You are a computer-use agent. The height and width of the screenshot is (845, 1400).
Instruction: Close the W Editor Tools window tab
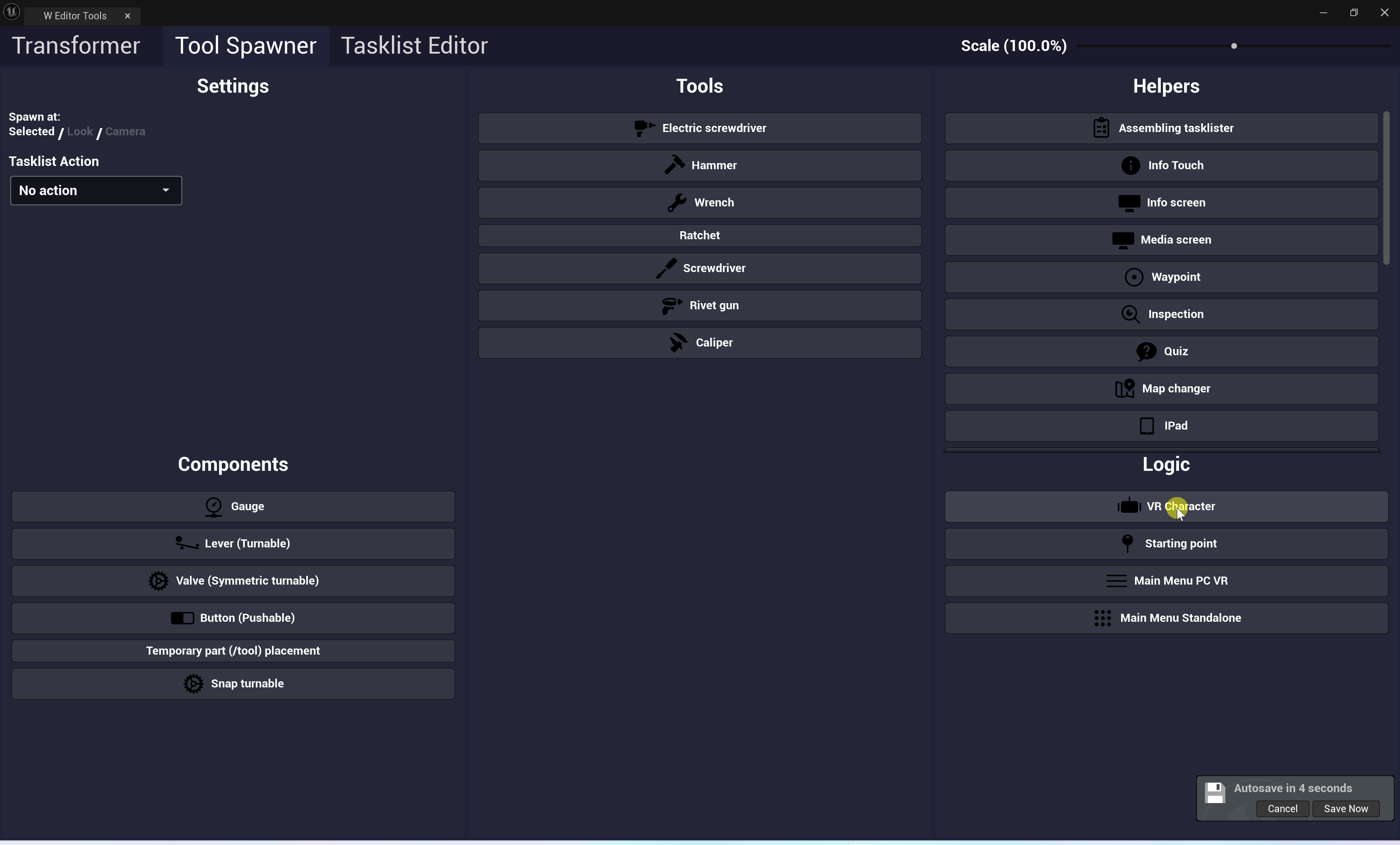(127, 16)
